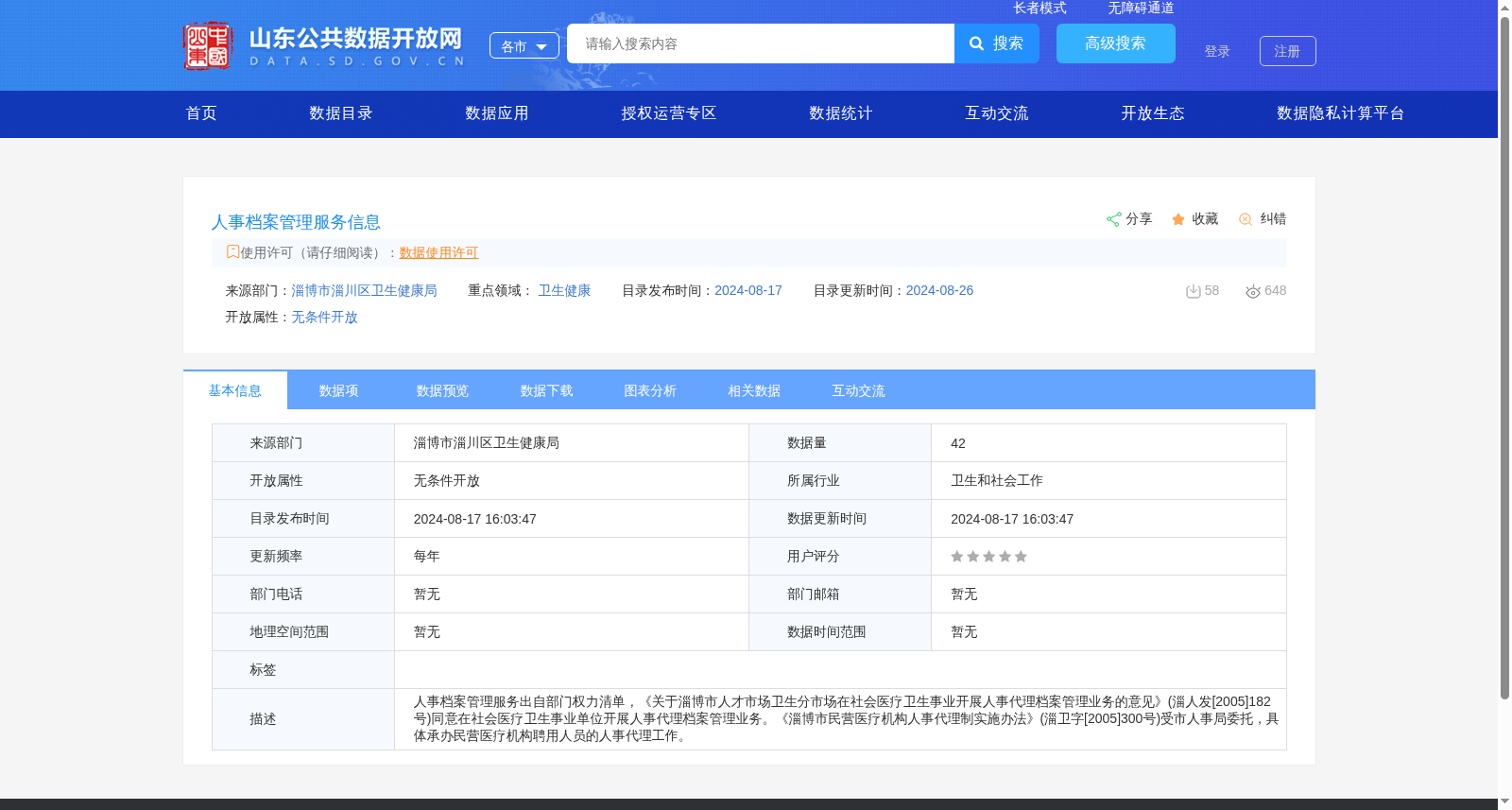Click 无条件开放 open attribute link
1512x810 pixels.
pos(324,317)
